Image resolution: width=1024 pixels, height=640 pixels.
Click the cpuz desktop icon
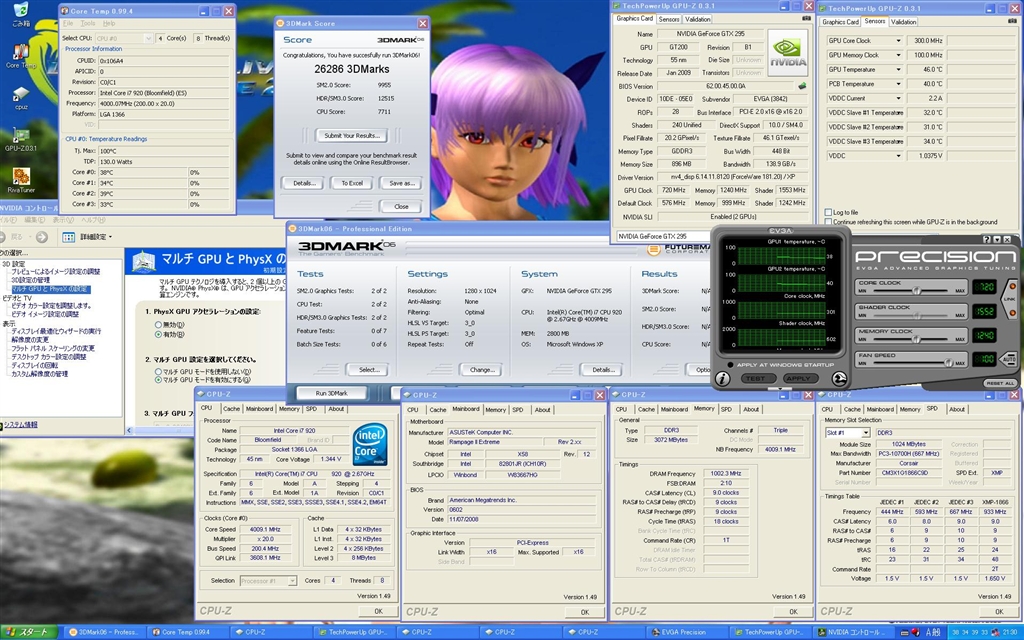pos(21,95)
